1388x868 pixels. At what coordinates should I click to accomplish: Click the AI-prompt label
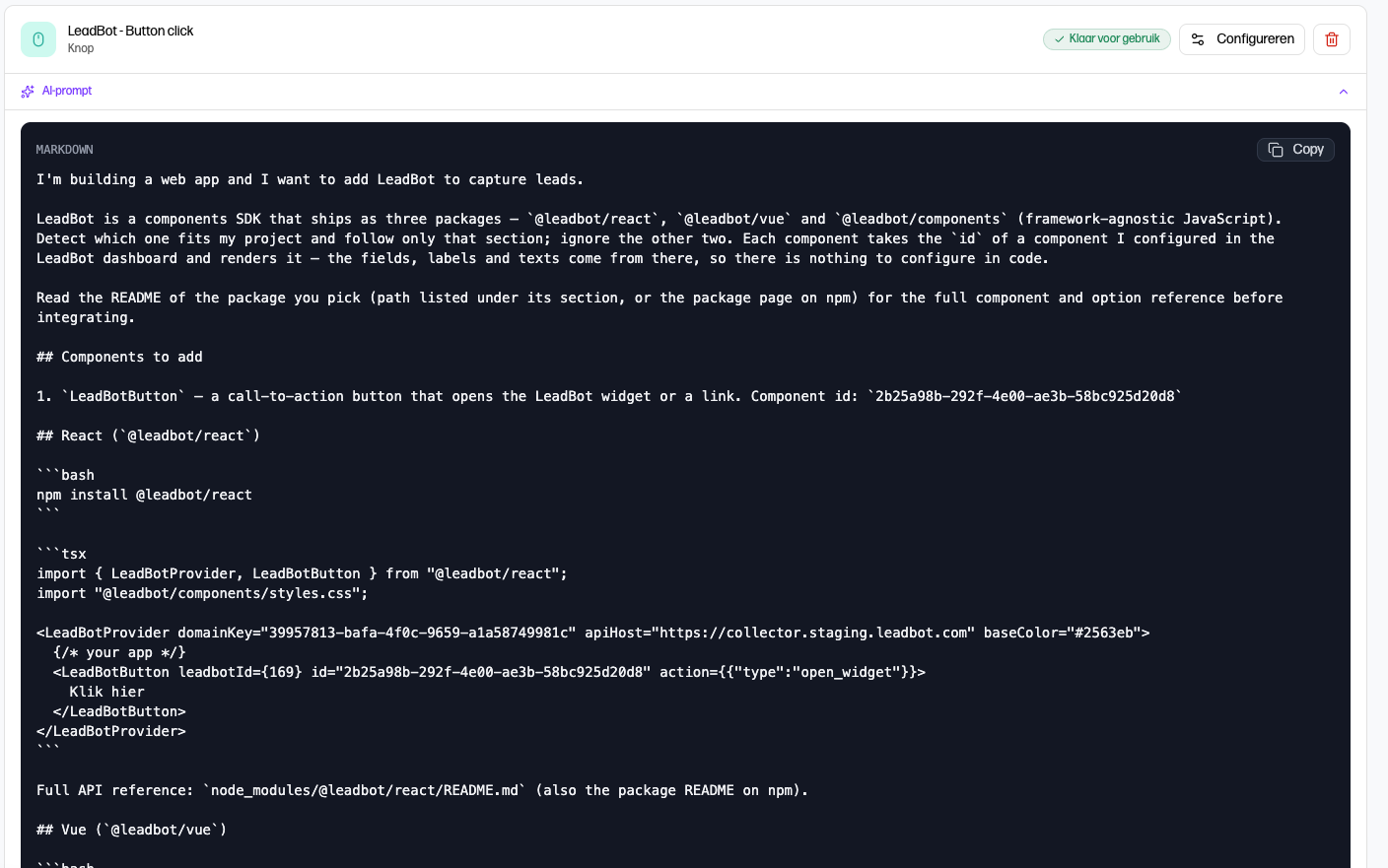(67, 91)
